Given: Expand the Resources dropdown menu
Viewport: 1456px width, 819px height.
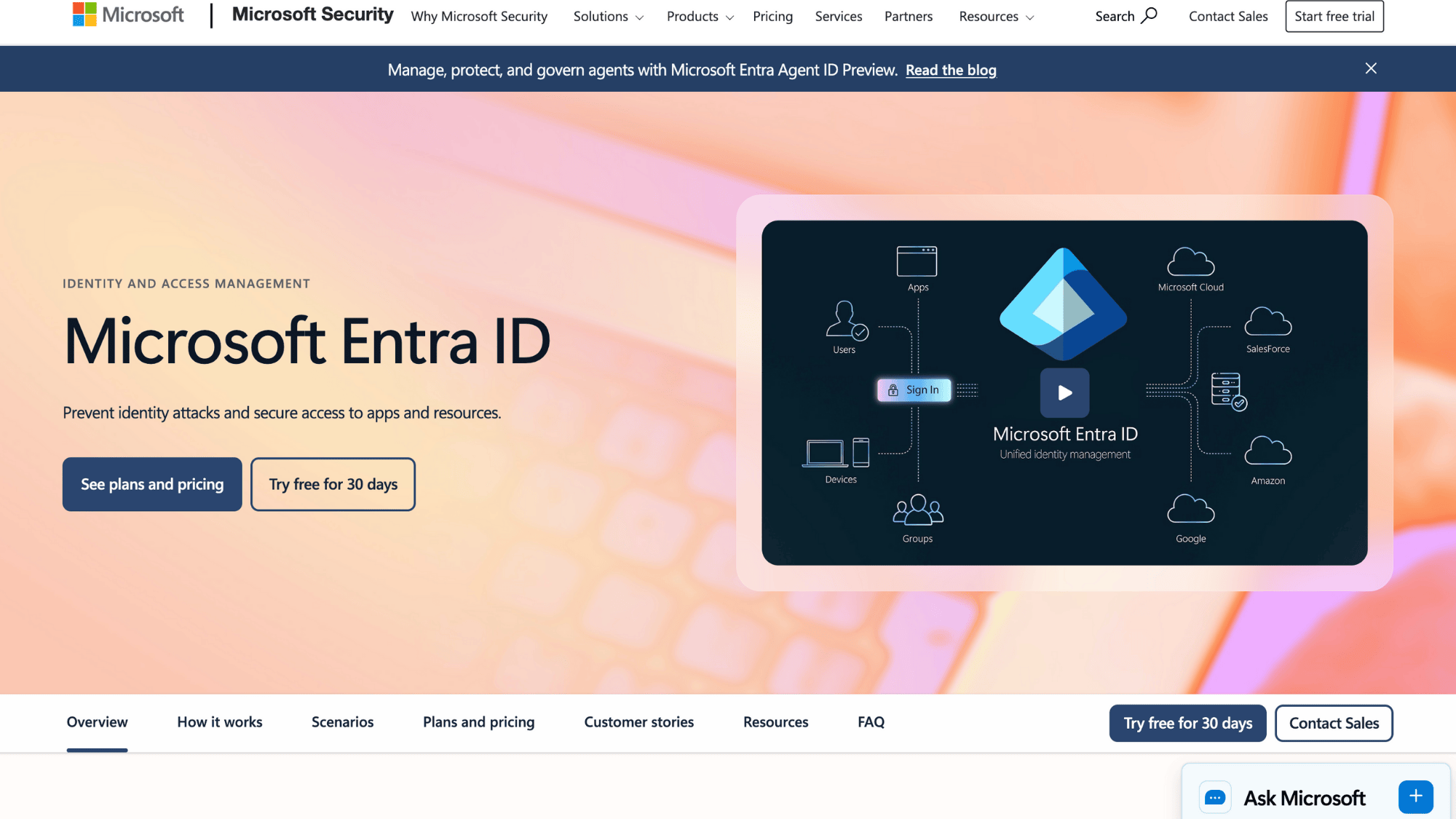Looking at the screenshot, I should tap(994, 16).
